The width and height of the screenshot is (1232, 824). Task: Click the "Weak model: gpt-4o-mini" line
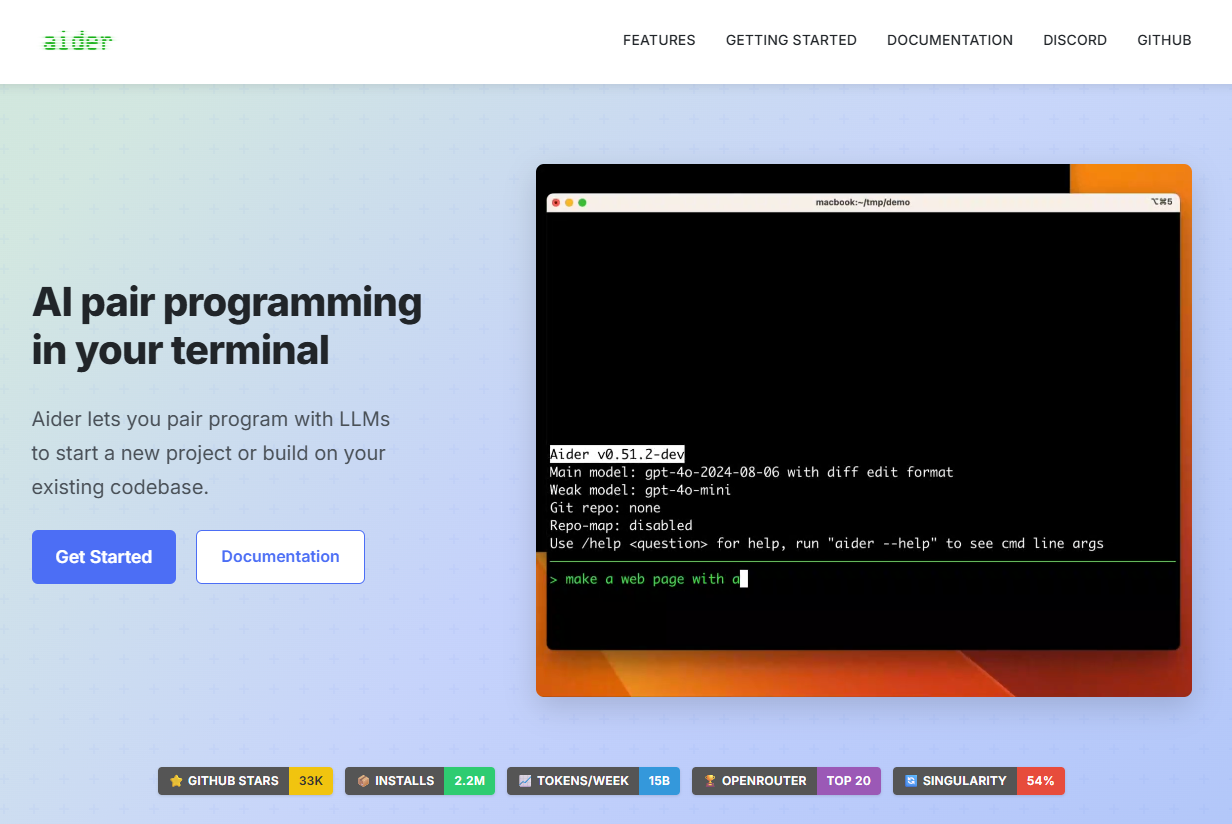(x=640, y=490)
